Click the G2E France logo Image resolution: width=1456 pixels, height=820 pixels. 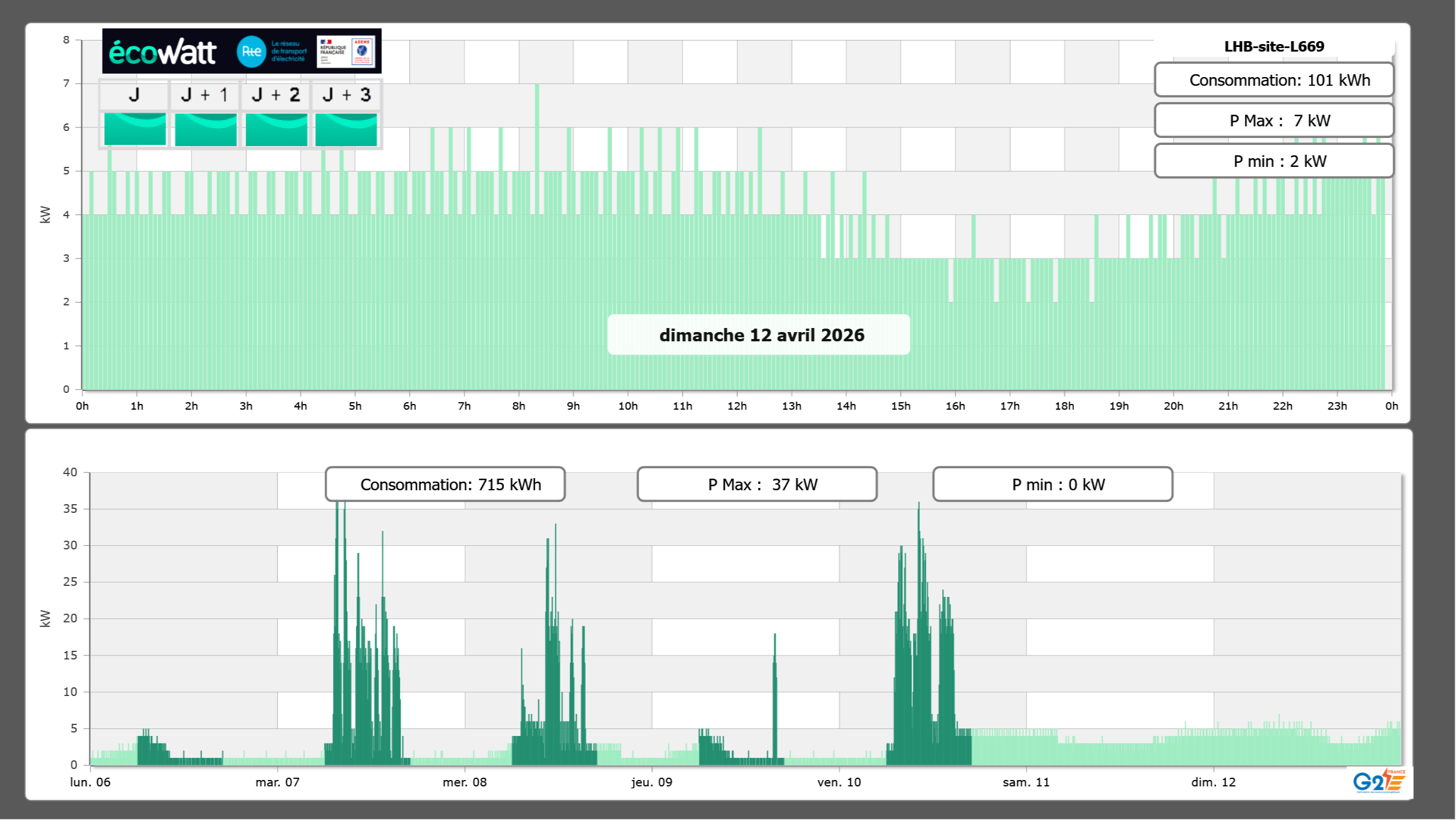[1379, 781]
